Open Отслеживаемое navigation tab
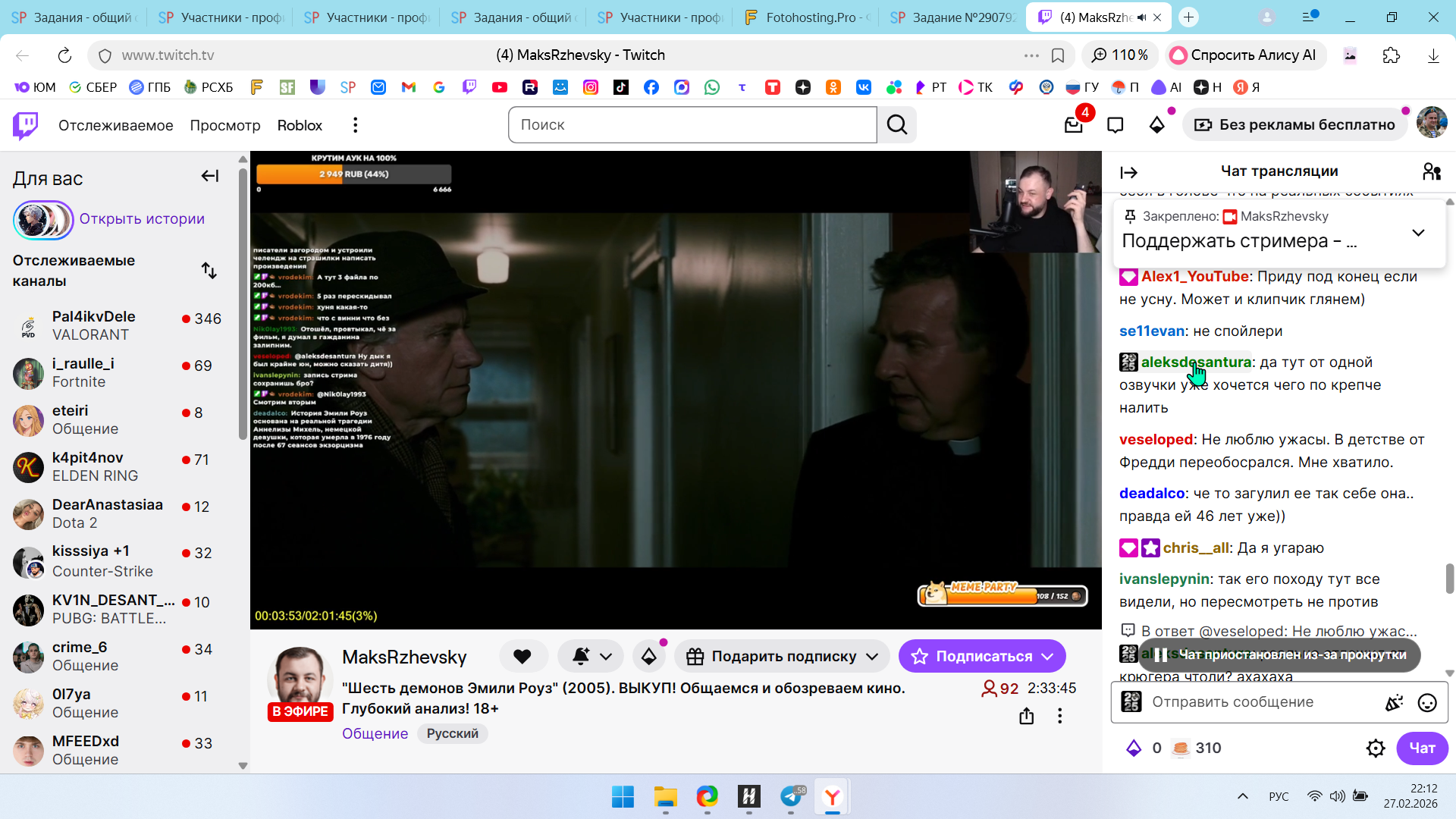The height and width of the screenshot is (819, 1456). pos(115,125)
